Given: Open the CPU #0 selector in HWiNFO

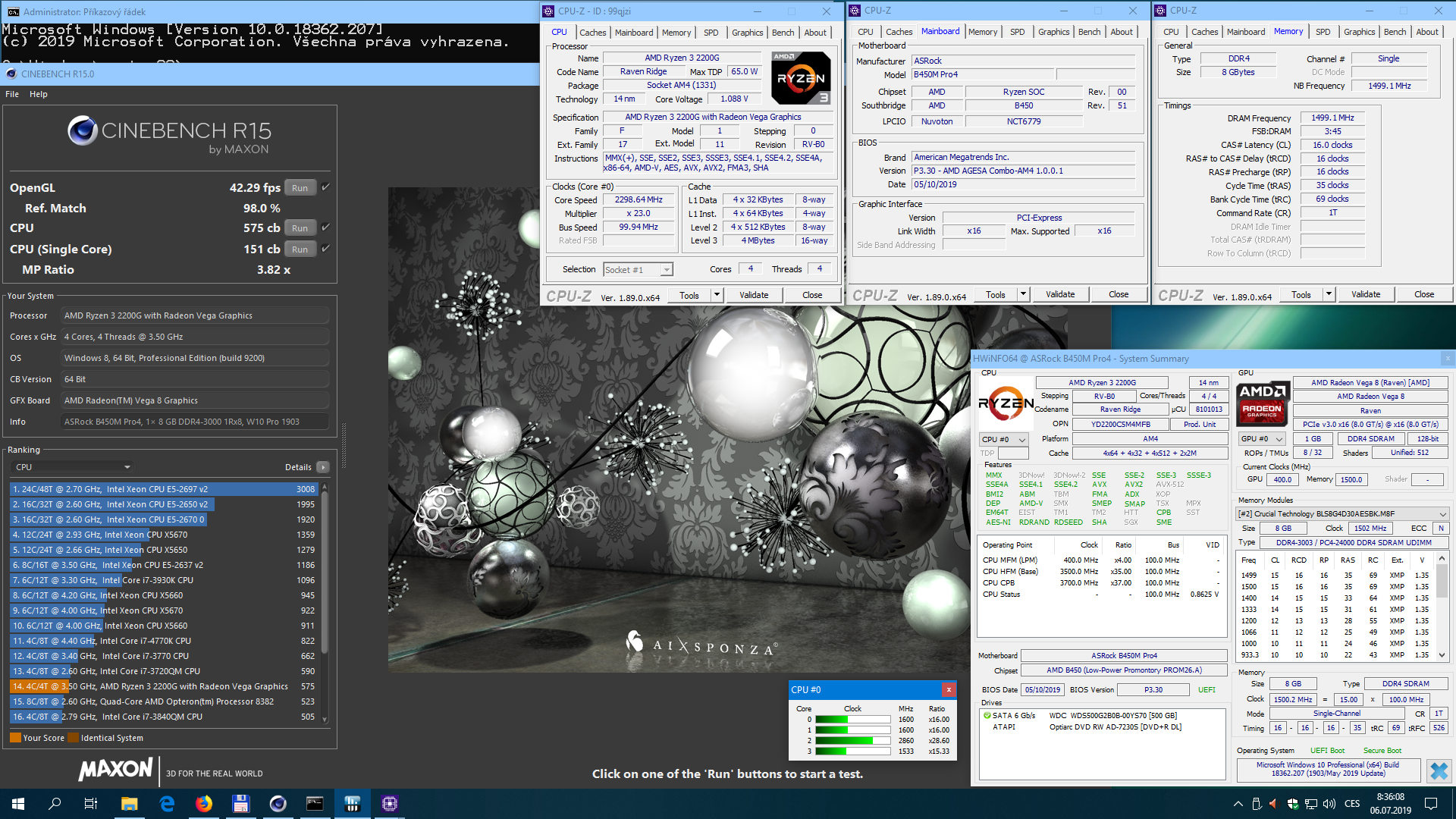Looking at the screenshot, I should 1003,439.
